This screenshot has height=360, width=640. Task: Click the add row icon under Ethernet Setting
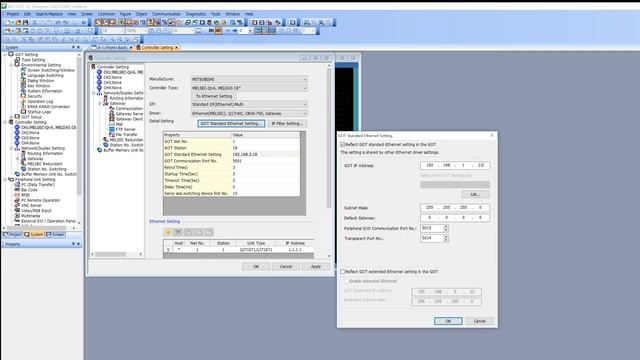pos(168,232)
